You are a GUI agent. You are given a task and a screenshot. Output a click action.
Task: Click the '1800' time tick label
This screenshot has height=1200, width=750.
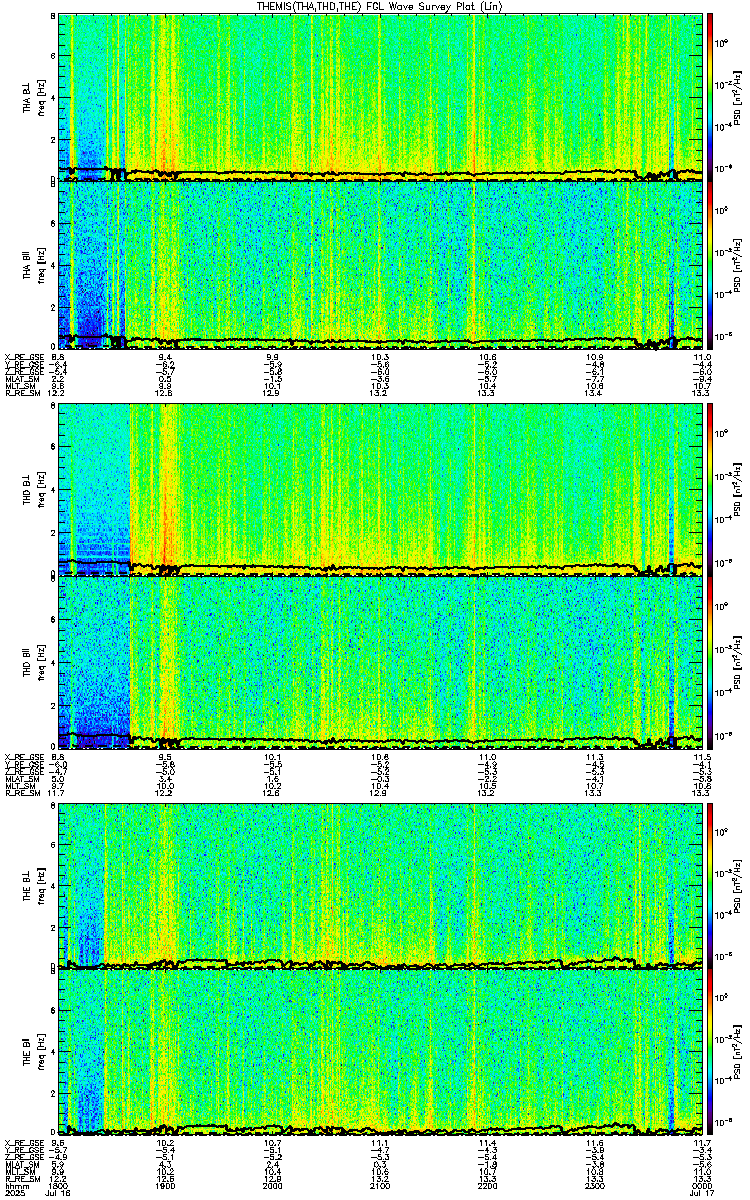coord(59,1185)
